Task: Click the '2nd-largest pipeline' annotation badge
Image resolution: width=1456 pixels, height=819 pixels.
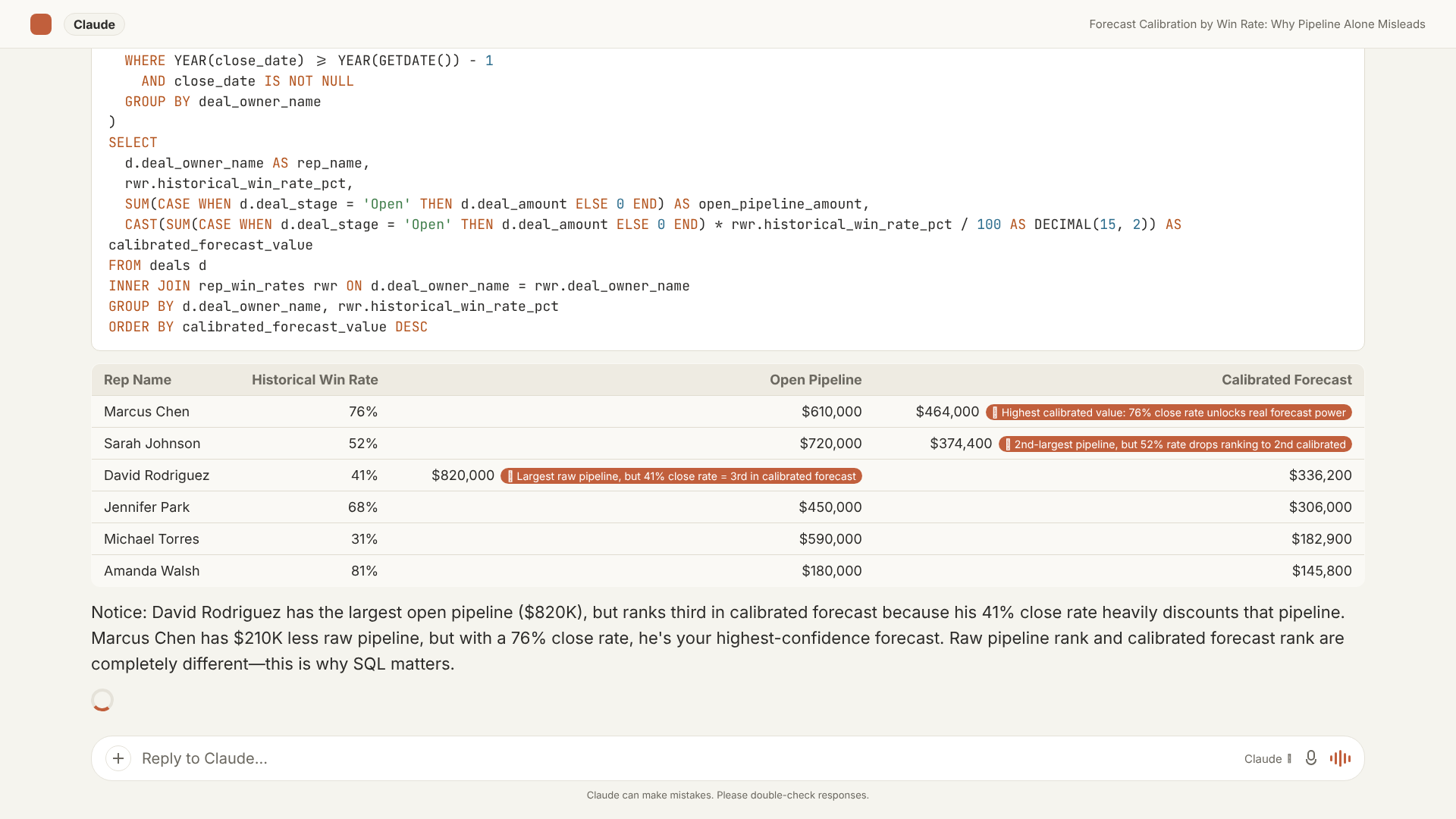Action: click(1175, 444)
